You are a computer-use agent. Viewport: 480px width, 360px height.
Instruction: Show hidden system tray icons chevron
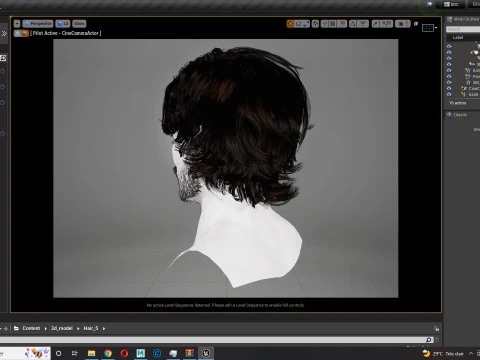tap(471, 354)
